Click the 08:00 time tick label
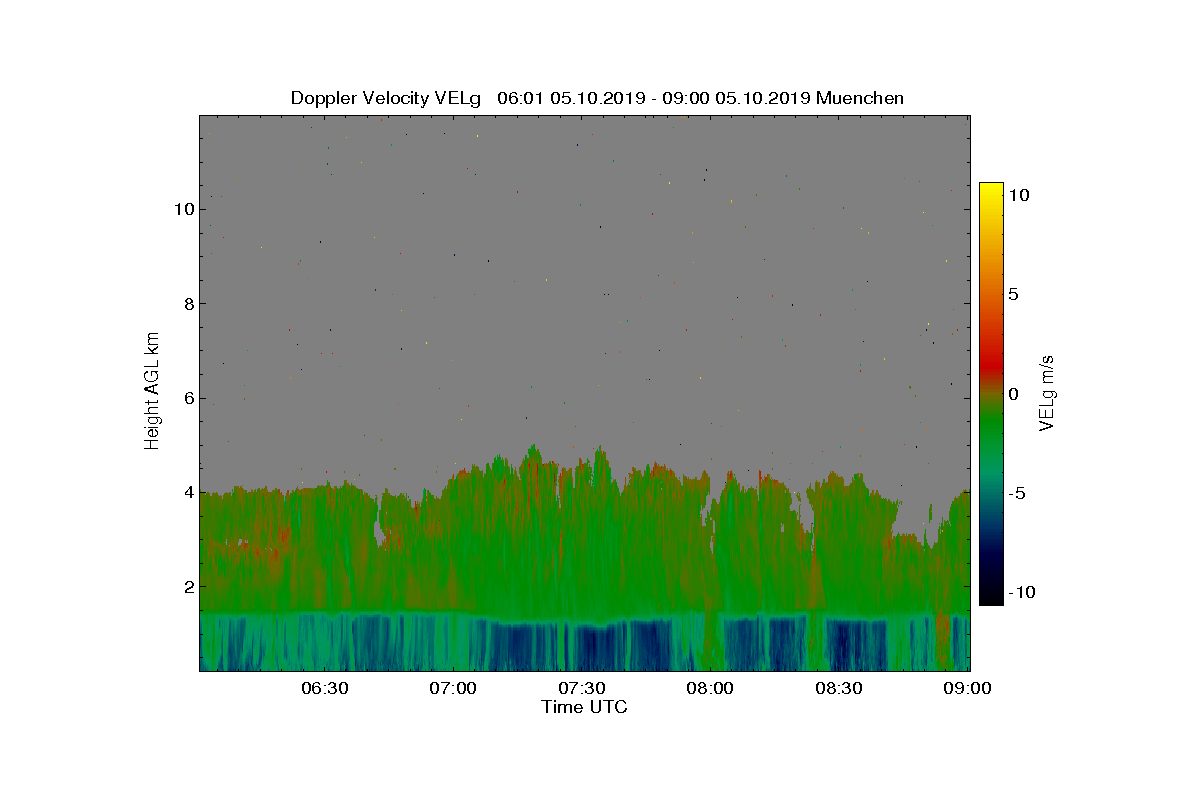Screen dimensions: 1200x800 (711, 689)
